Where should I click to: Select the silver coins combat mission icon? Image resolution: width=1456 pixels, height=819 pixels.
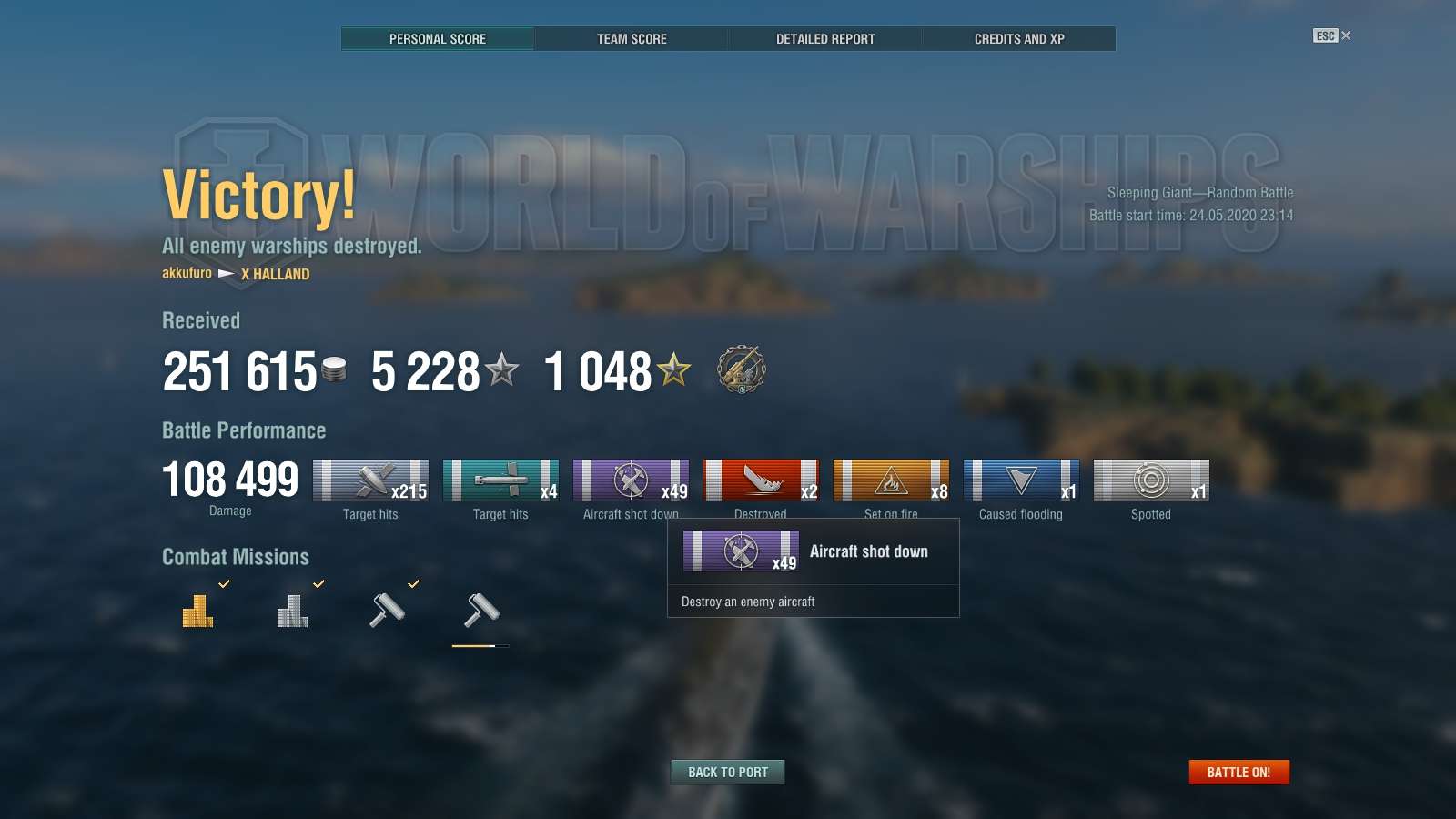[292, 611]
